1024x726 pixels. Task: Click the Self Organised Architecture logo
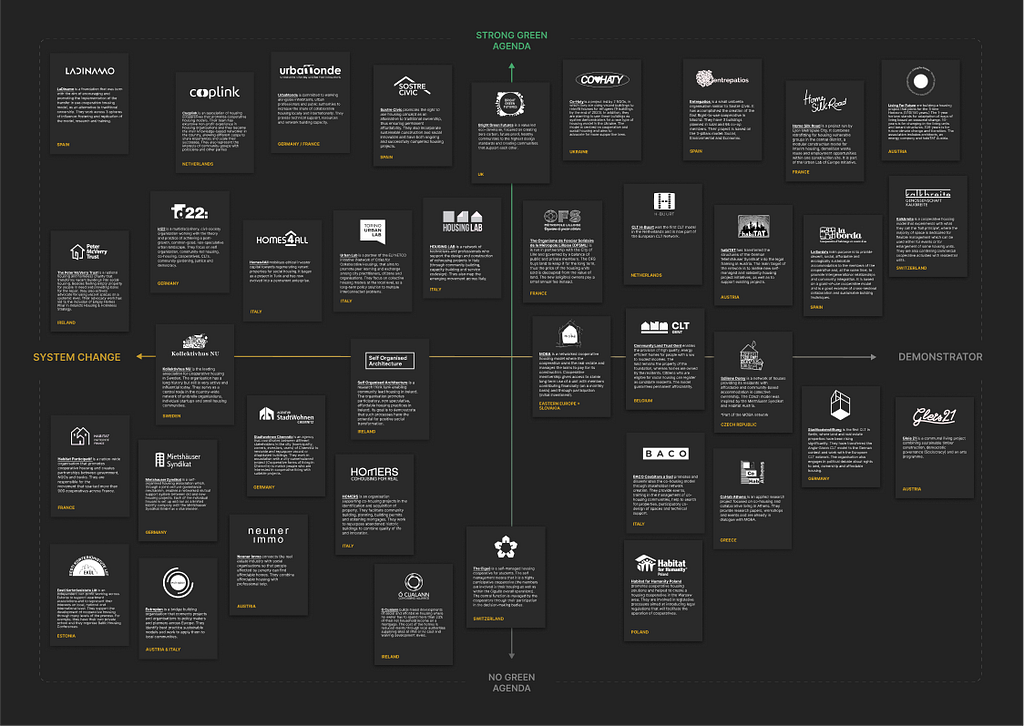point(389,360)
